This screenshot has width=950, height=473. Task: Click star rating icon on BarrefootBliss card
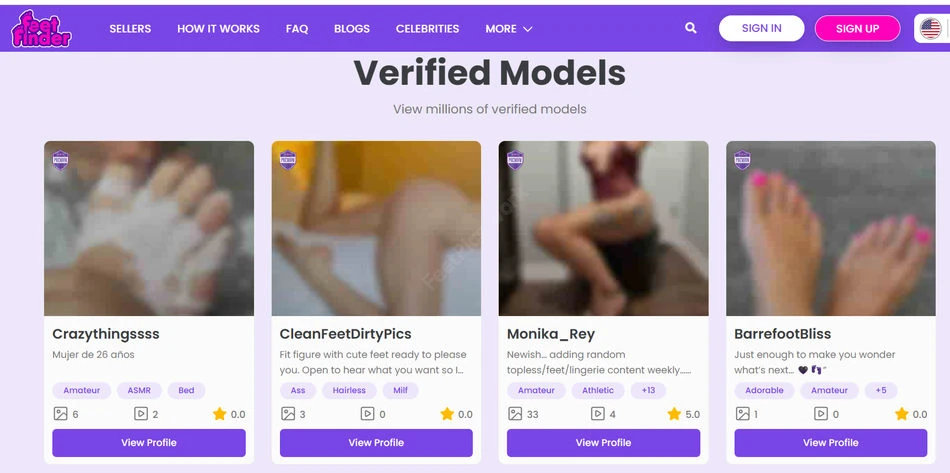(x=902, y=414)
